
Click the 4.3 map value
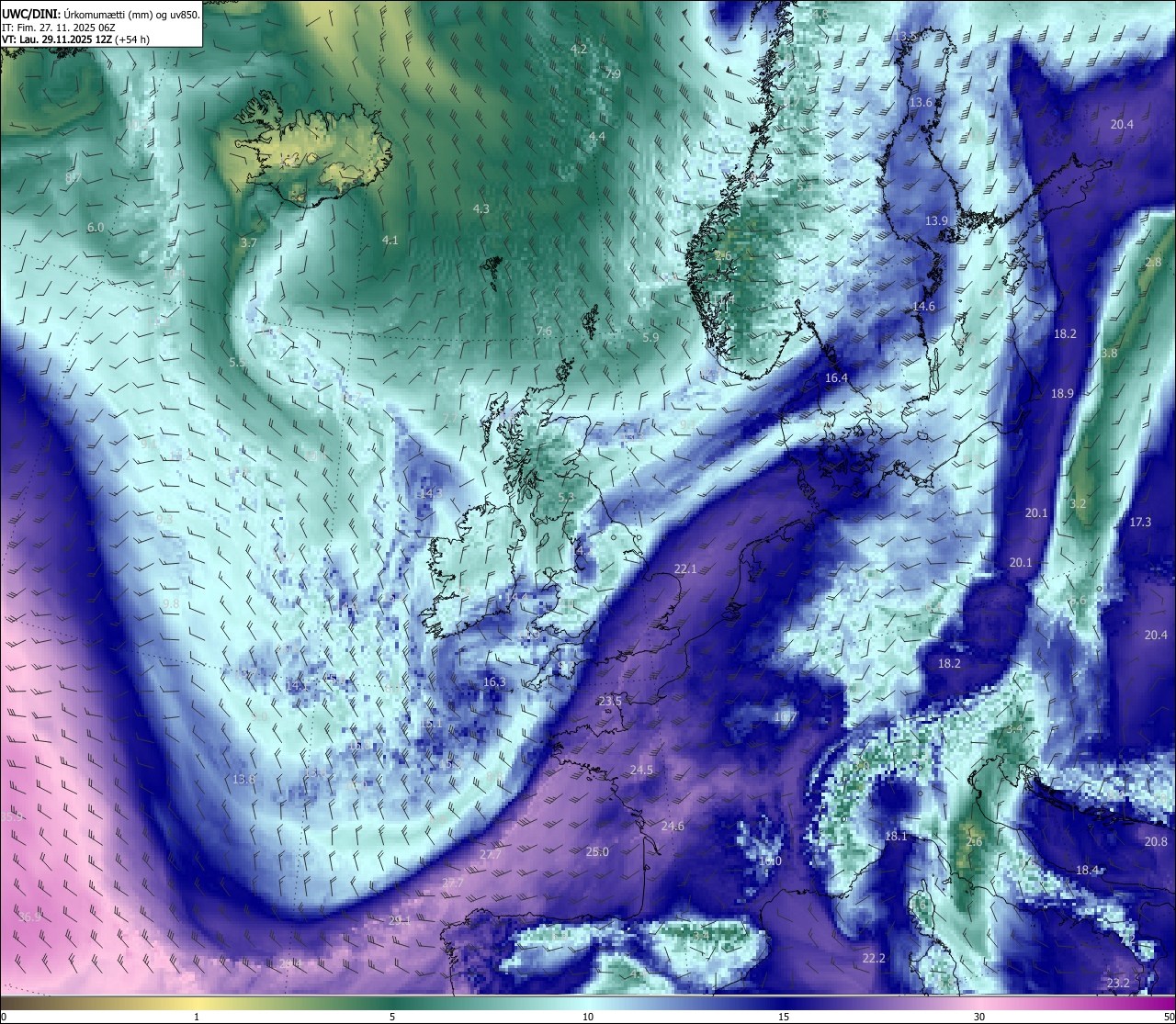tap(481, 209)
